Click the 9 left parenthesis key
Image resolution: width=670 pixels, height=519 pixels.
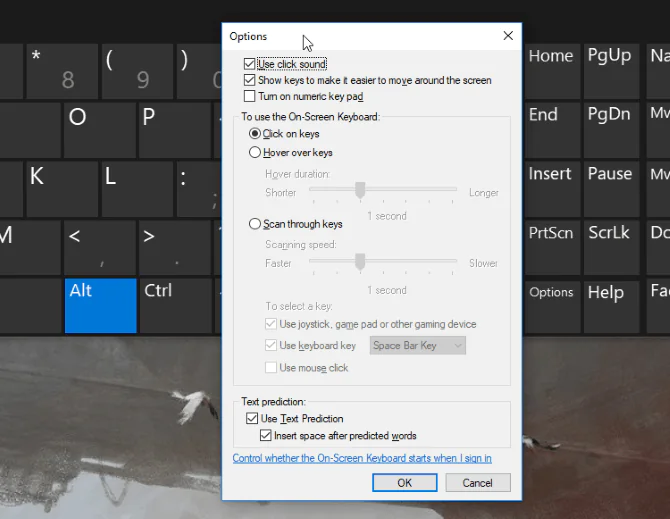pos(137,71)
